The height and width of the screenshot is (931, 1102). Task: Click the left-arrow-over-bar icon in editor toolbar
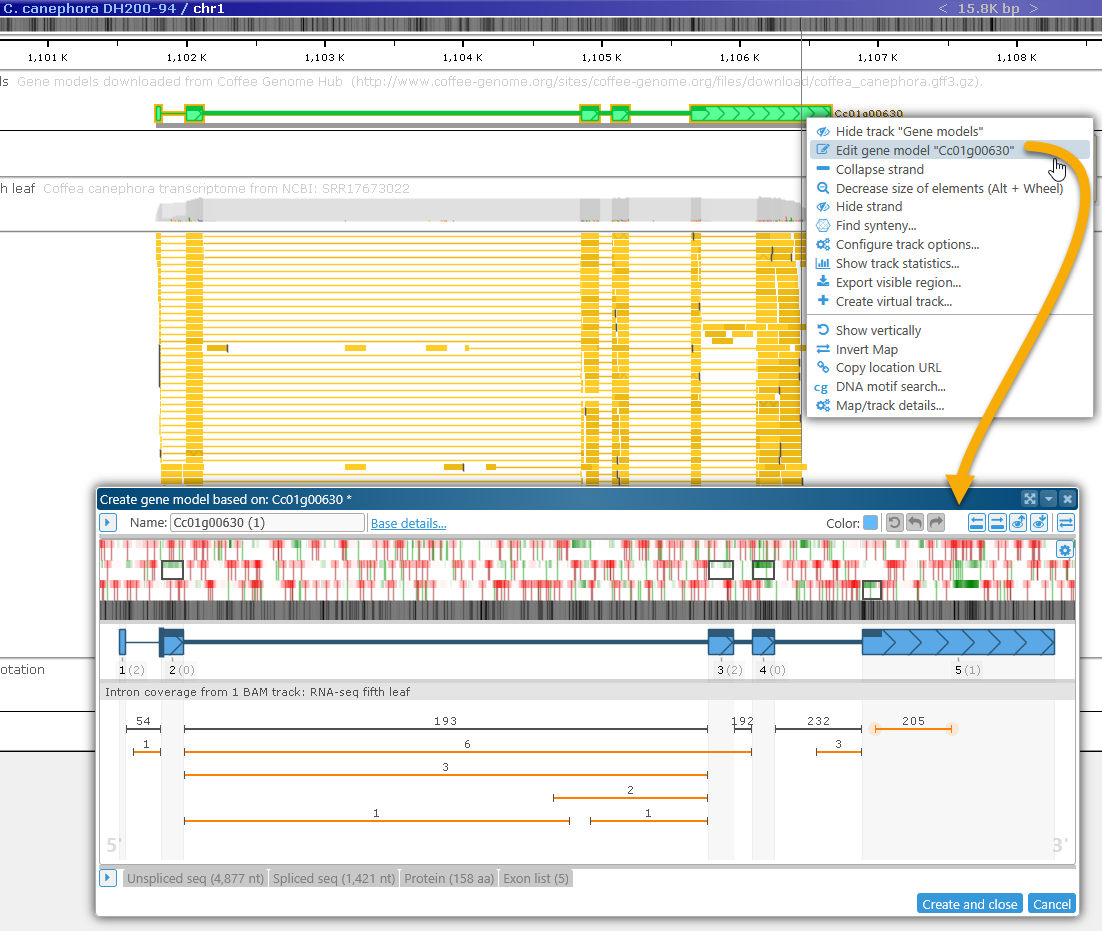[977, 522]
